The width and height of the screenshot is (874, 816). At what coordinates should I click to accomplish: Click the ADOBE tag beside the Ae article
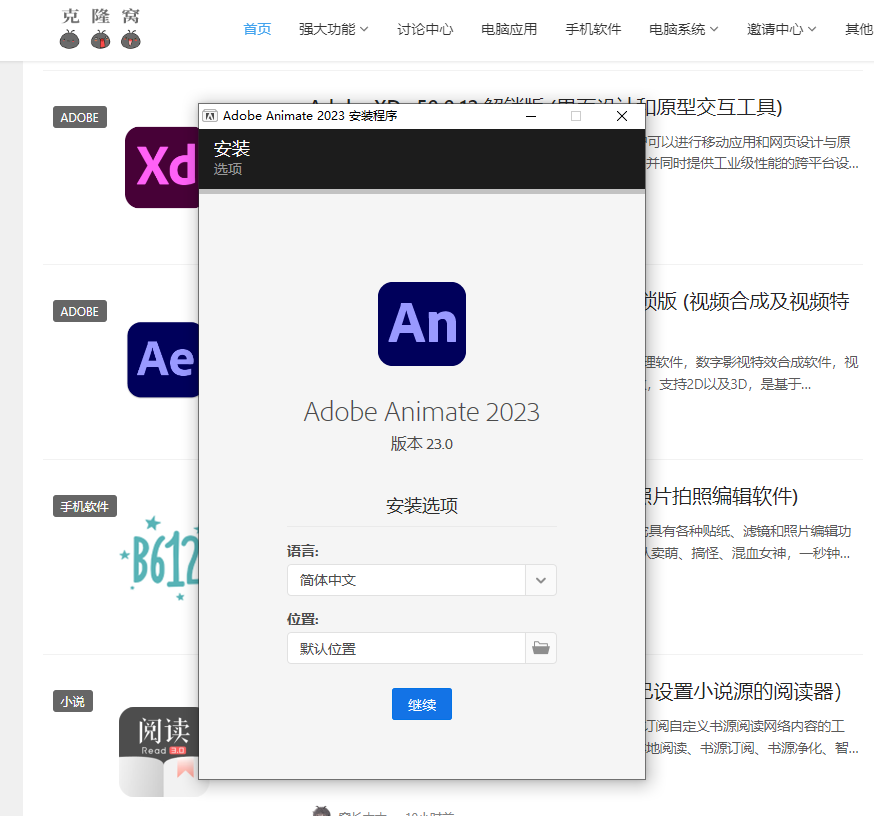pos(80,311)
